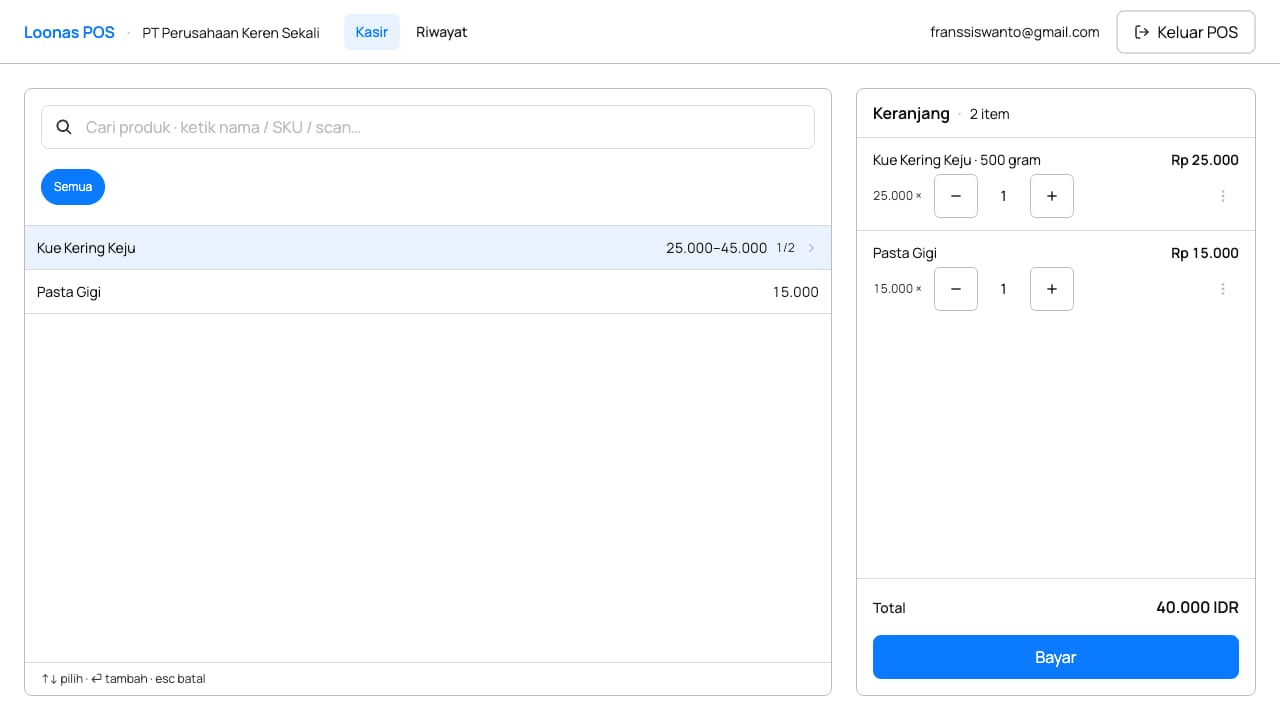Click the Keluar POS button
The height and width of the screenshot is (720, 1280).
click(x=1186, y=32)
